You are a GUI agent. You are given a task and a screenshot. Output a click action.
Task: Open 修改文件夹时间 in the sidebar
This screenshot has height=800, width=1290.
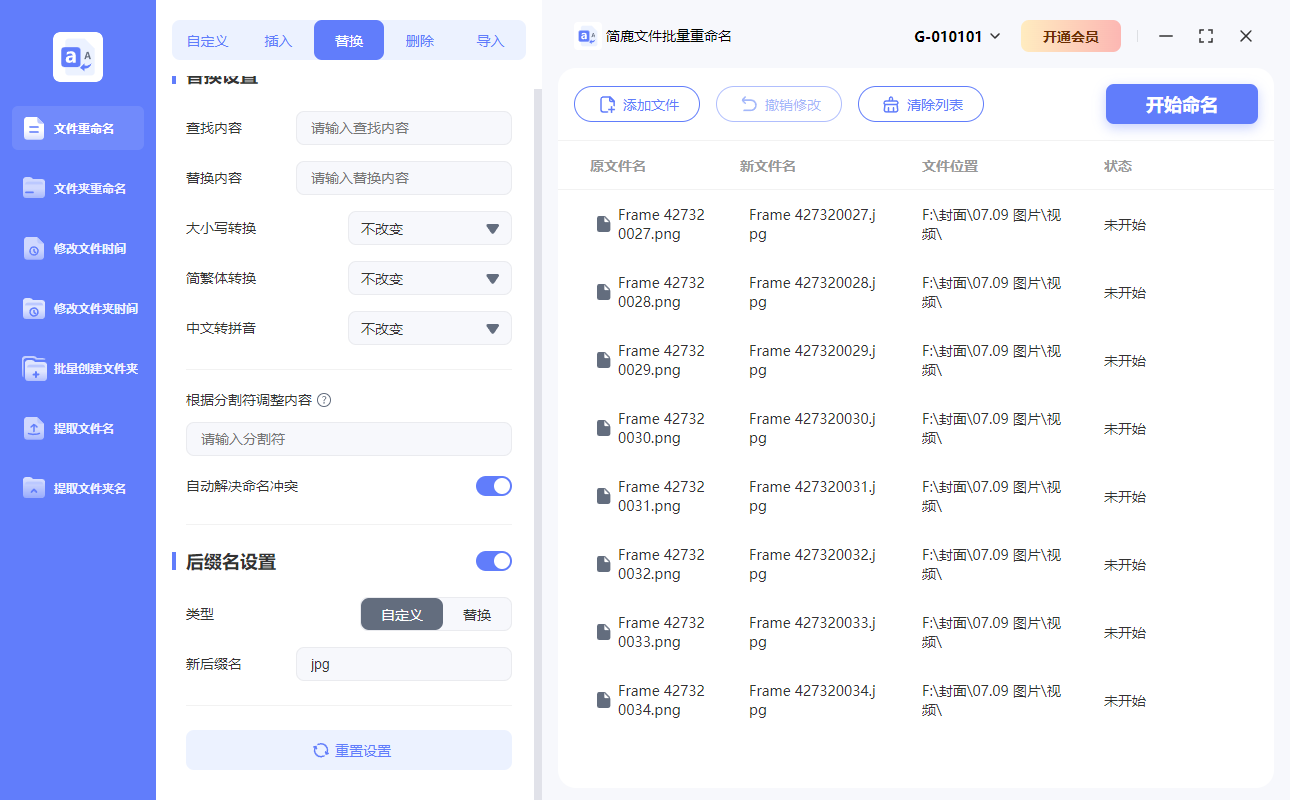click(78, 308)
